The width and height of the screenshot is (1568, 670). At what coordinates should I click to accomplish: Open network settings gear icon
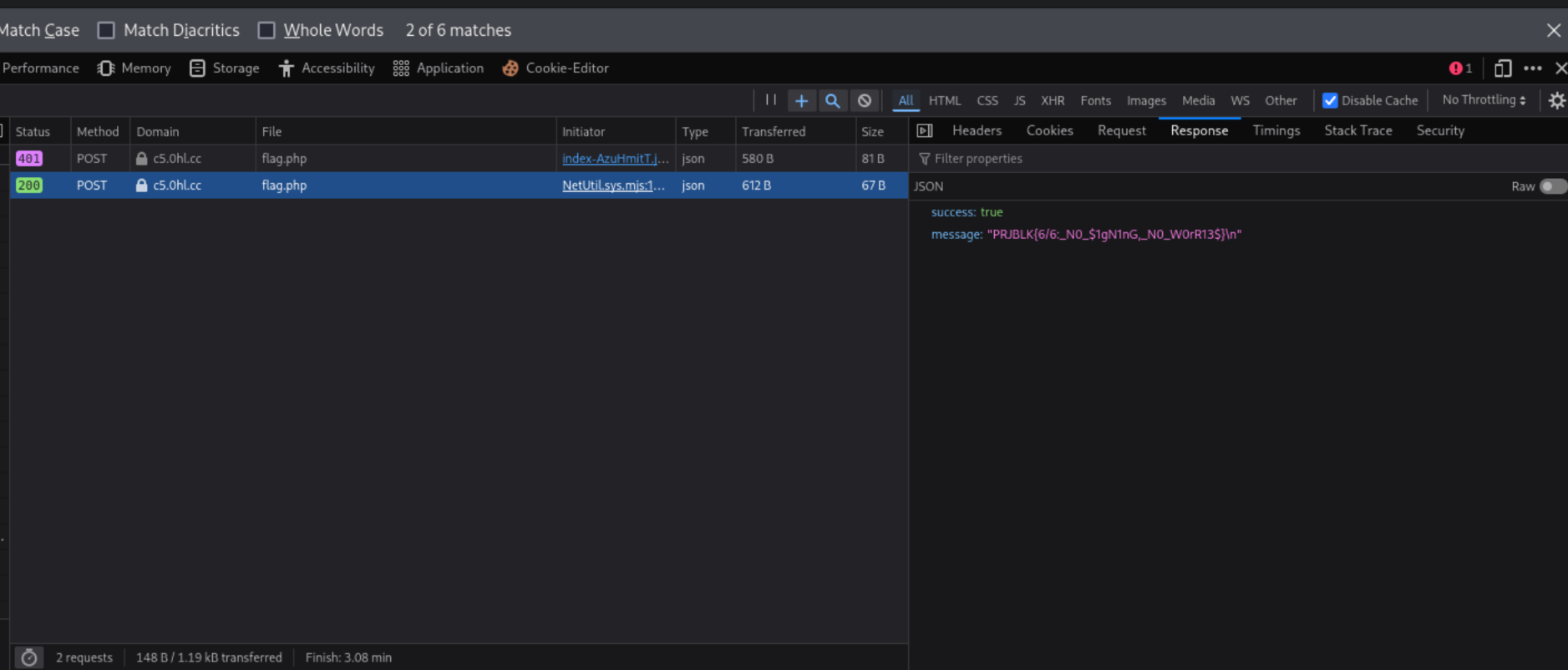pyautogui.click(x=1556, y=100)
